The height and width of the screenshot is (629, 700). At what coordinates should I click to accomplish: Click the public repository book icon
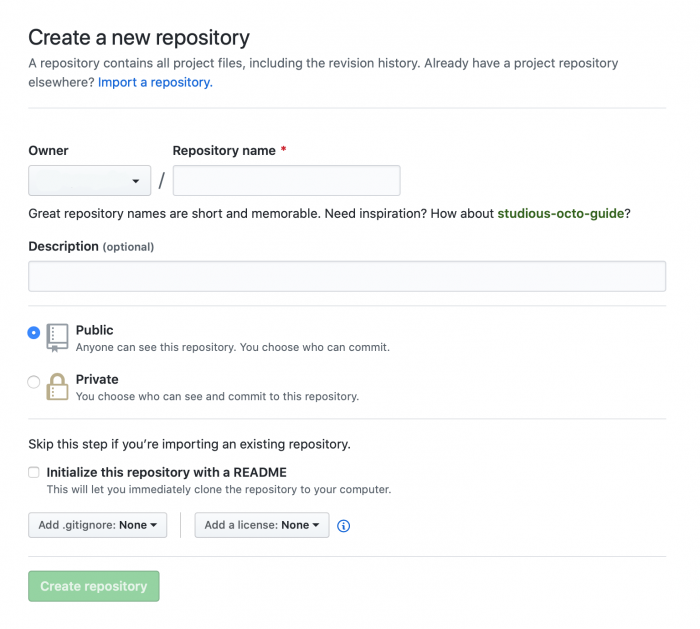tap(58, 337)
